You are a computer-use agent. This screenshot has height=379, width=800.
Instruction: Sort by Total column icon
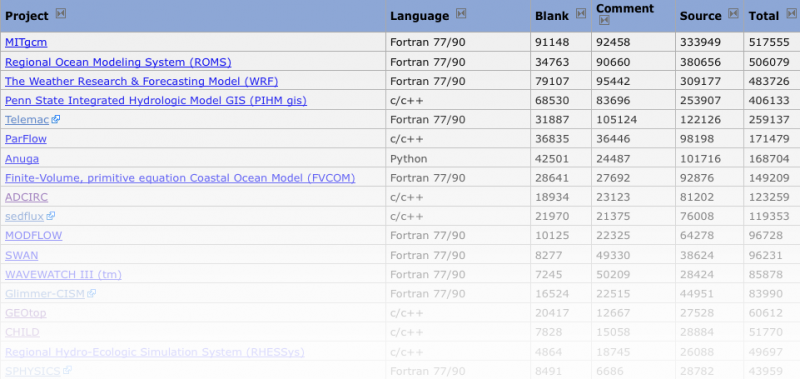coord(791,14)
